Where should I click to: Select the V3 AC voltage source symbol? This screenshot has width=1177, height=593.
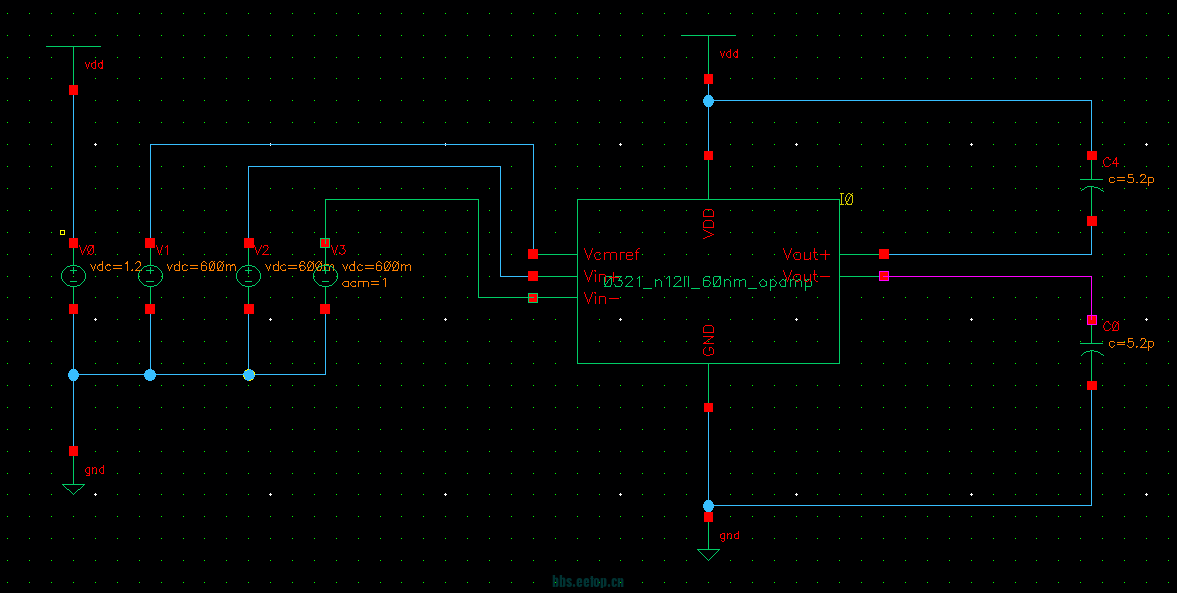click(325, 276)
